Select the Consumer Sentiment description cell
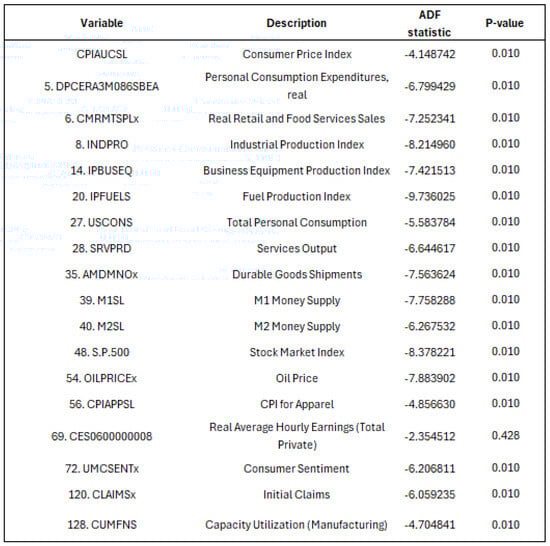The image size is (550, 546). coord(296,469)
